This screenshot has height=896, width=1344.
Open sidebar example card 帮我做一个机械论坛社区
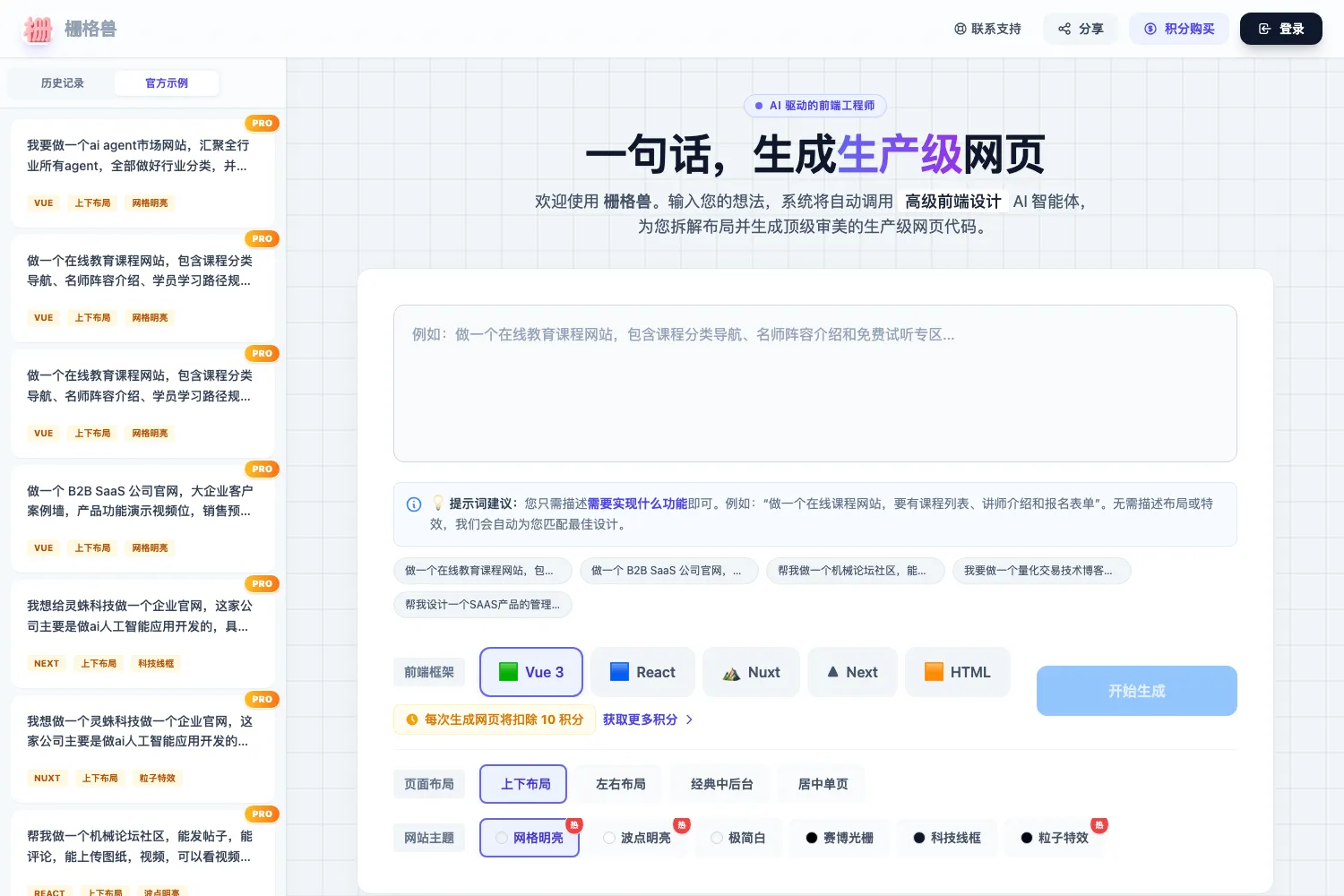coord(143,854)
